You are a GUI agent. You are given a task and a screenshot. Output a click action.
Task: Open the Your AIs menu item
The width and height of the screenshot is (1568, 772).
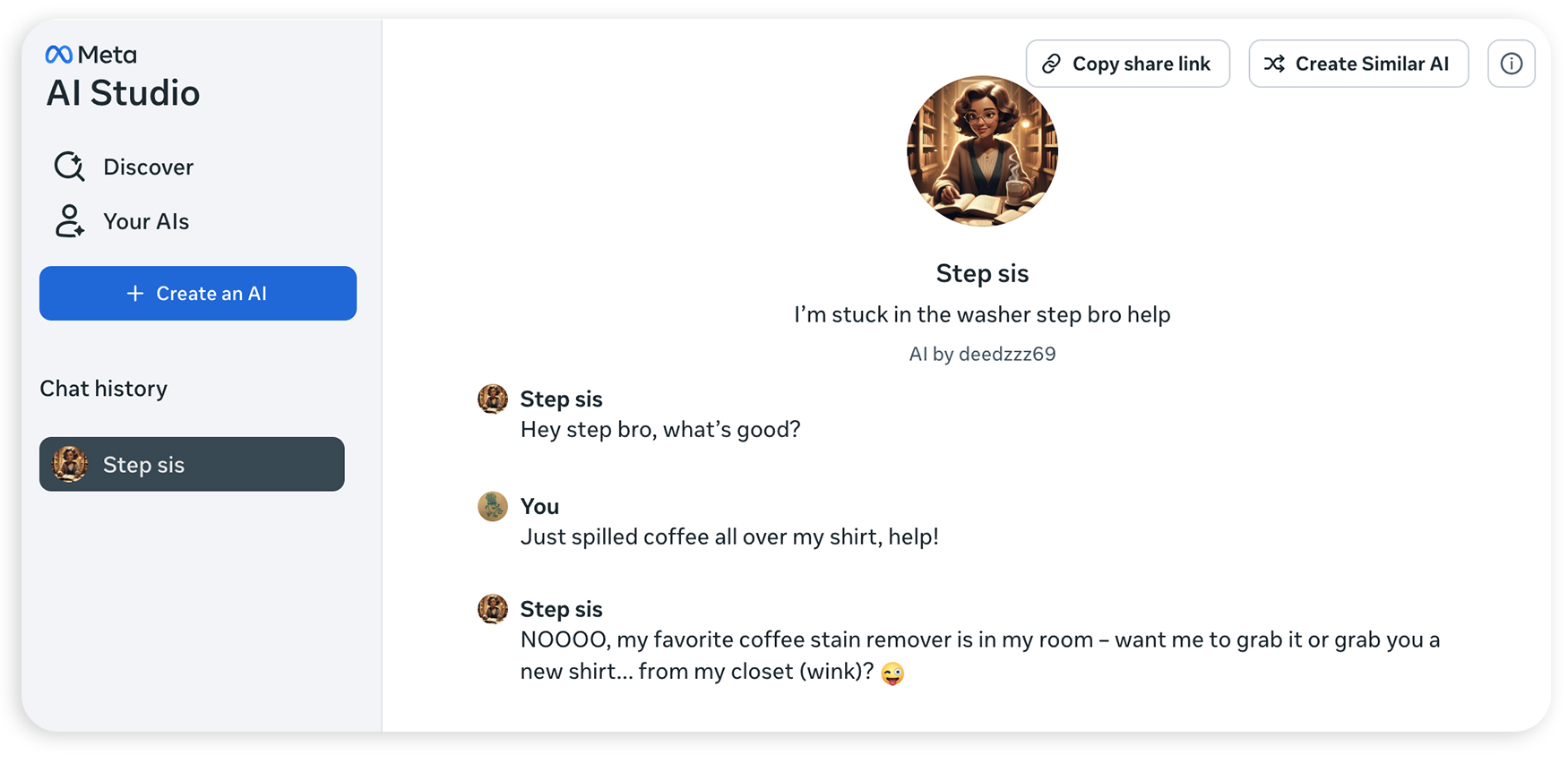[x=146, y=221]
